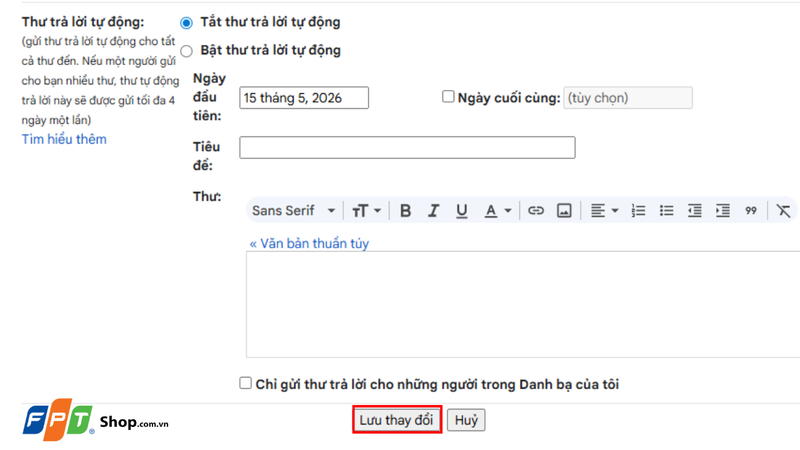Select 'Bật thư trả lời tự động' radio
The height and width of the screenshot is (450, 800).
point(186,51)
